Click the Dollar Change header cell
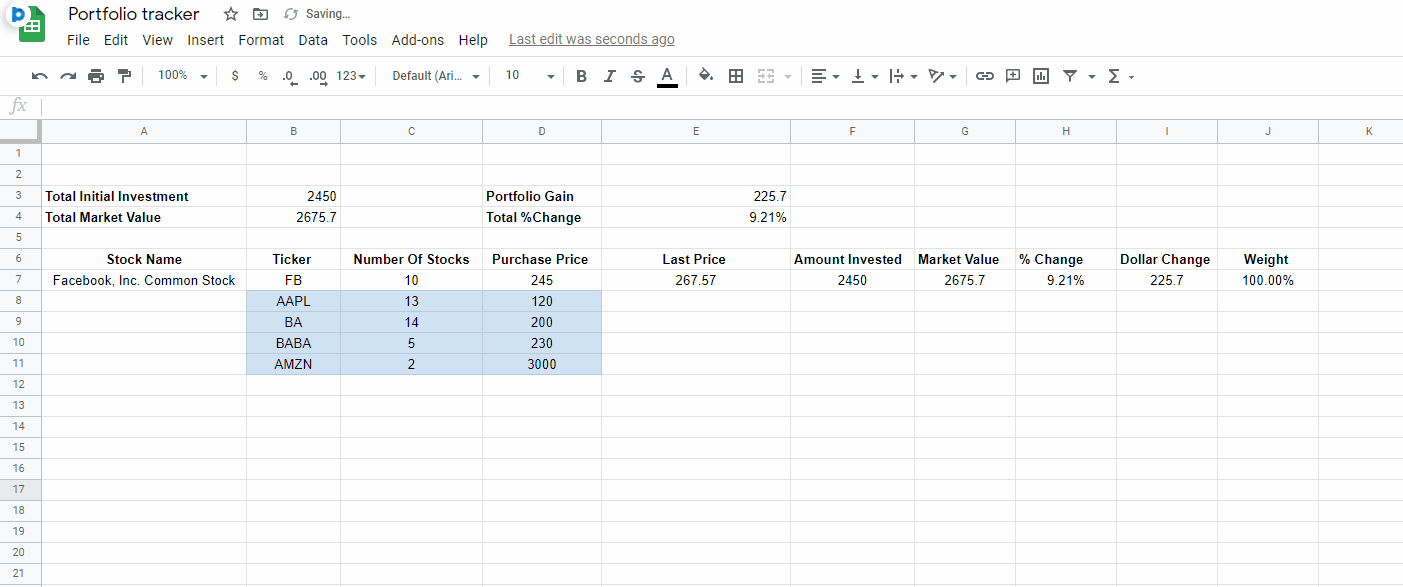 click(x=1167, y=259)
